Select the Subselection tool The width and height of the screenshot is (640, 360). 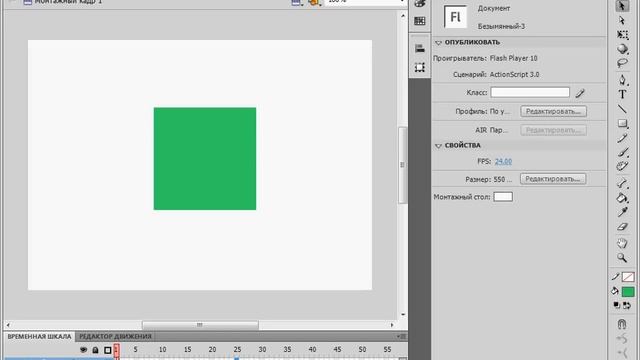pyautogui.click(x=622, y=20)
